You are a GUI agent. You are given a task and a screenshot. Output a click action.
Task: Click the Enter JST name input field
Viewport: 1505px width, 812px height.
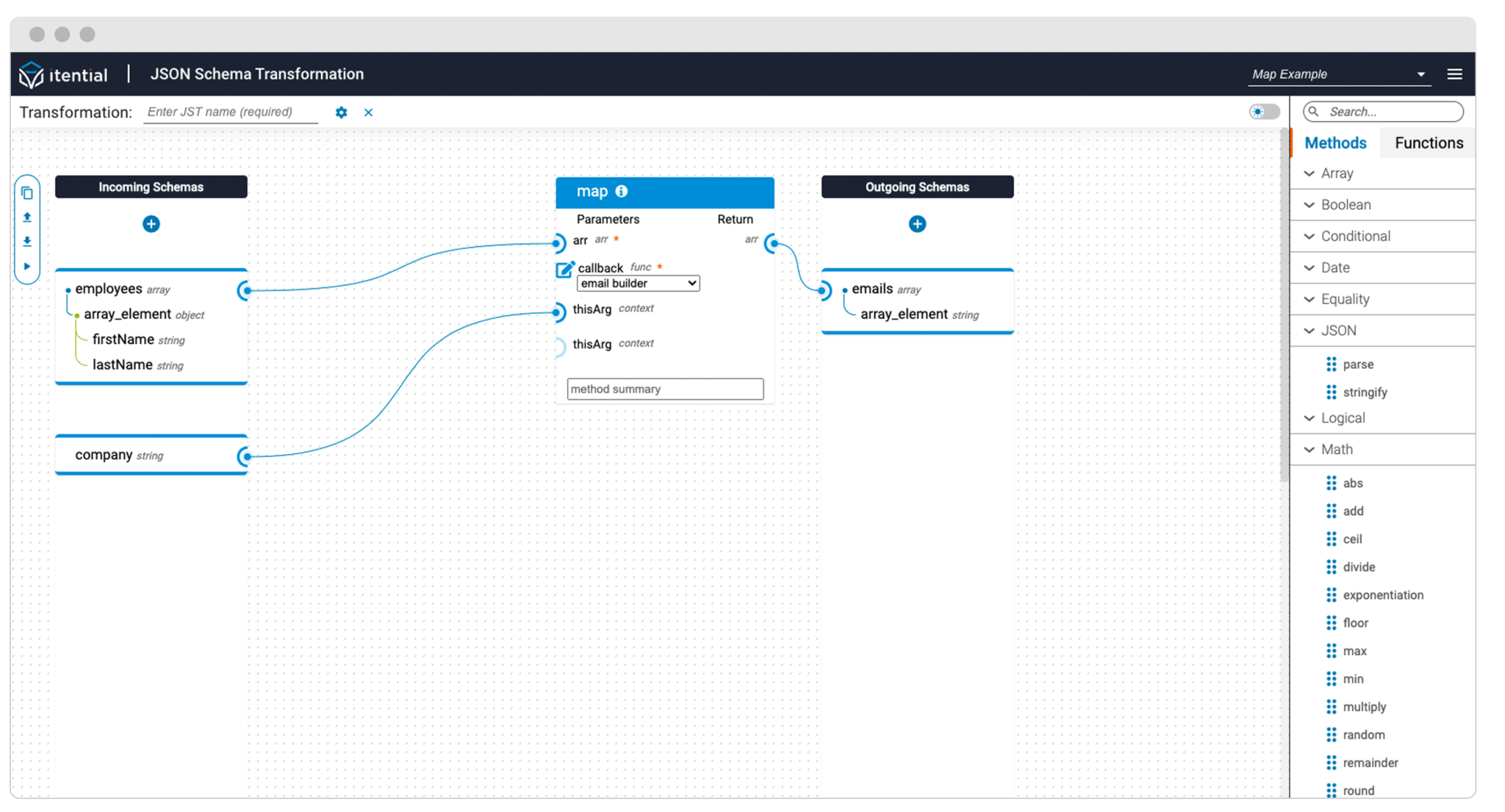tap(230, 112)
